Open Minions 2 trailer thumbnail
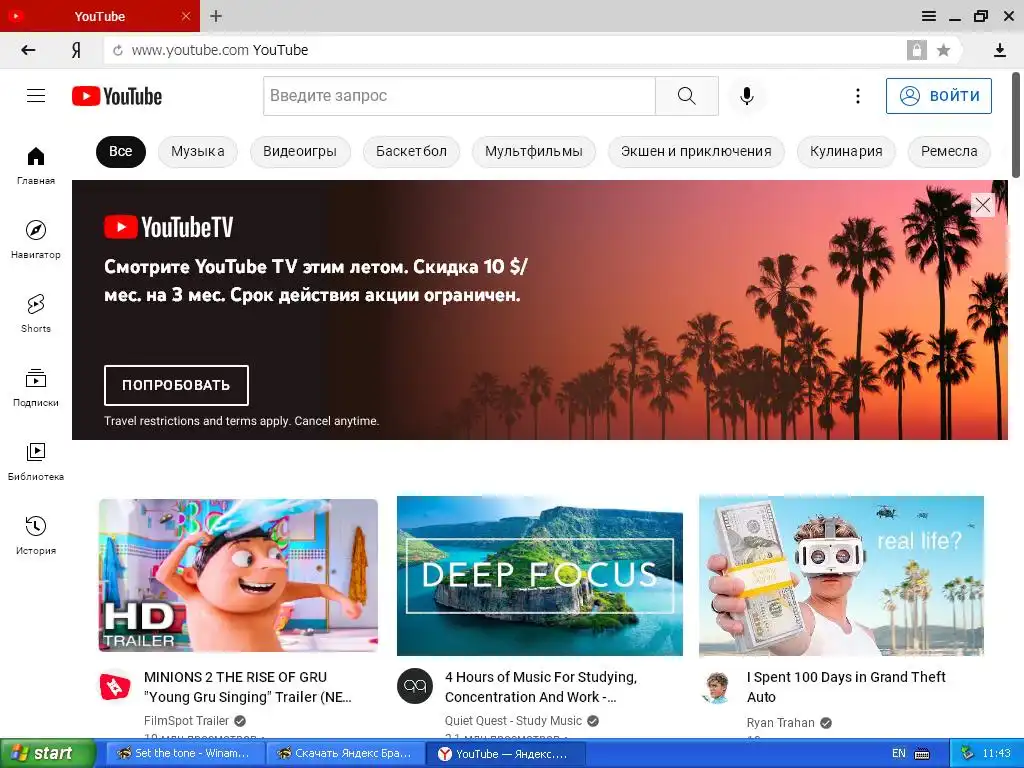 [x=238, y=575]
